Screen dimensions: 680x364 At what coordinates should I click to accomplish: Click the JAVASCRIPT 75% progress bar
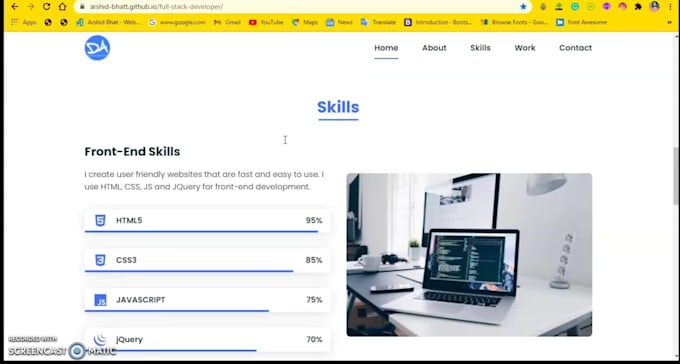177,311
